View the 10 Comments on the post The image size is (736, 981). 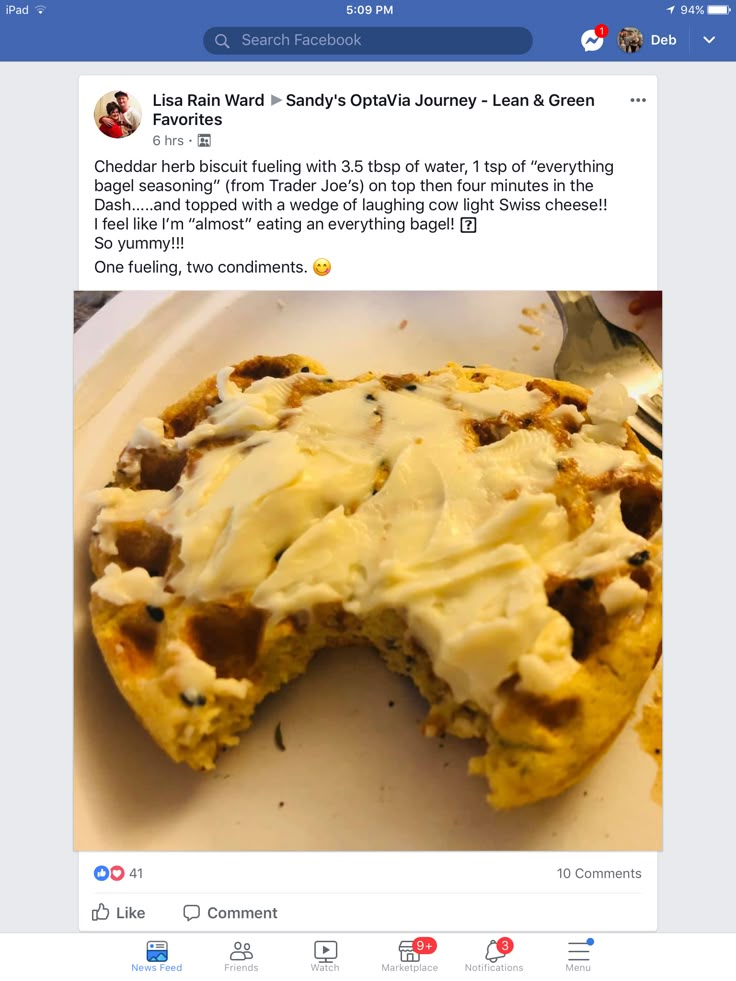point(599,873)
